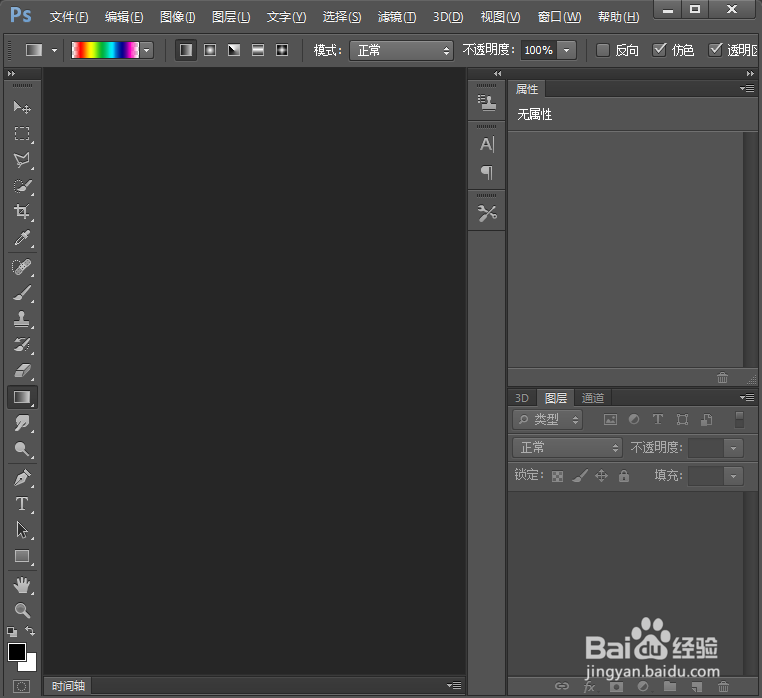Select the History Brush tool
This screenshot has height=698, width=762.
pyautogui.click(x=22, y=345)
